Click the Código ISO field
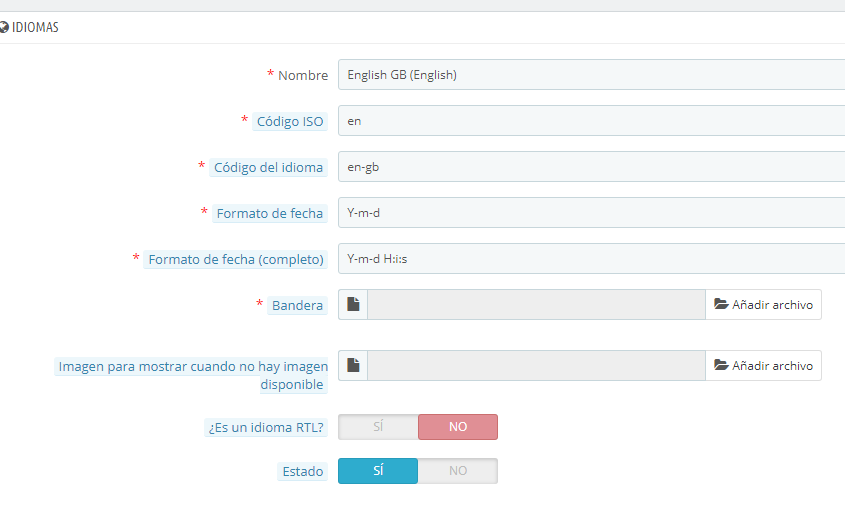 pos(590,121)
